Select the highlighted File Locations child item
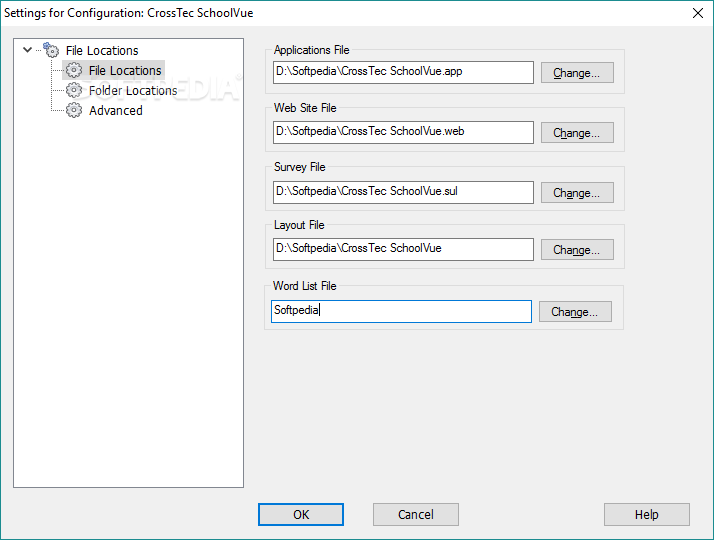Image resolution: width=714 pixels, height=540 pixels. coord(125,70)
